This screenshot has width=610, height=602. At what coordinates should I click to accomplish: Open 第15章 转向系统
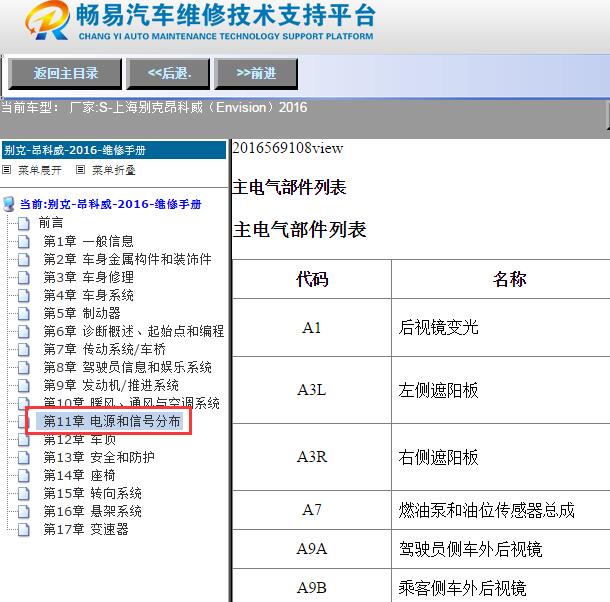(x=93, y=493)
